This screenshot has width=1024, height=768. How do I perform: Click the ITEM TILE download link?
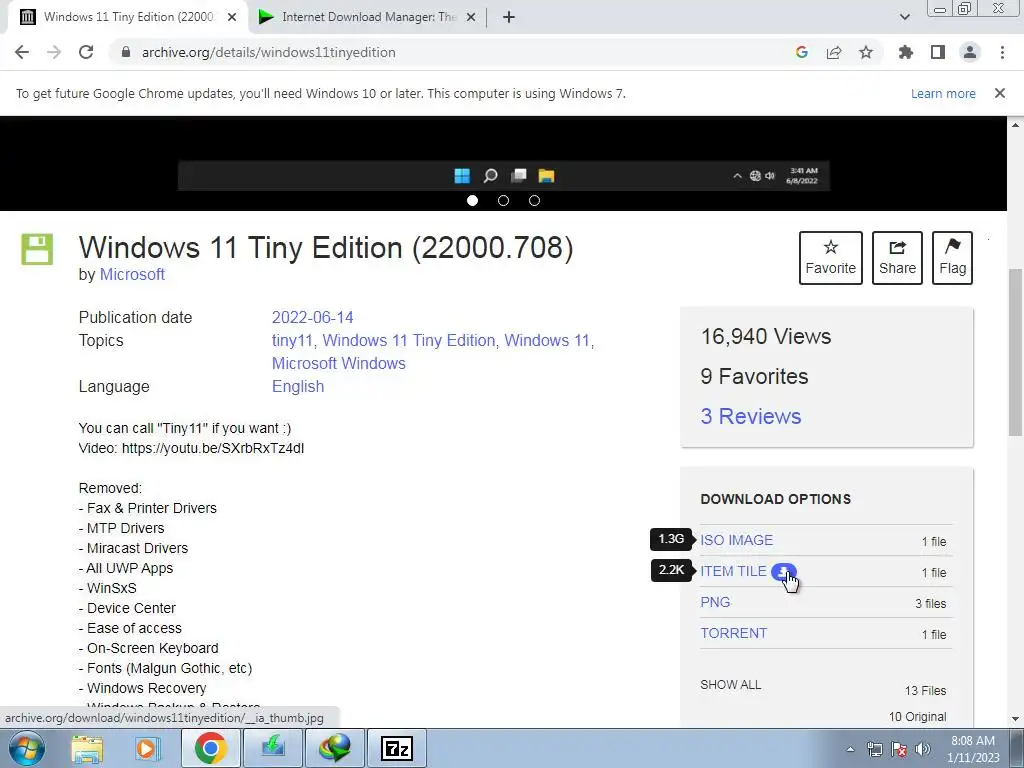coord(733,571)
